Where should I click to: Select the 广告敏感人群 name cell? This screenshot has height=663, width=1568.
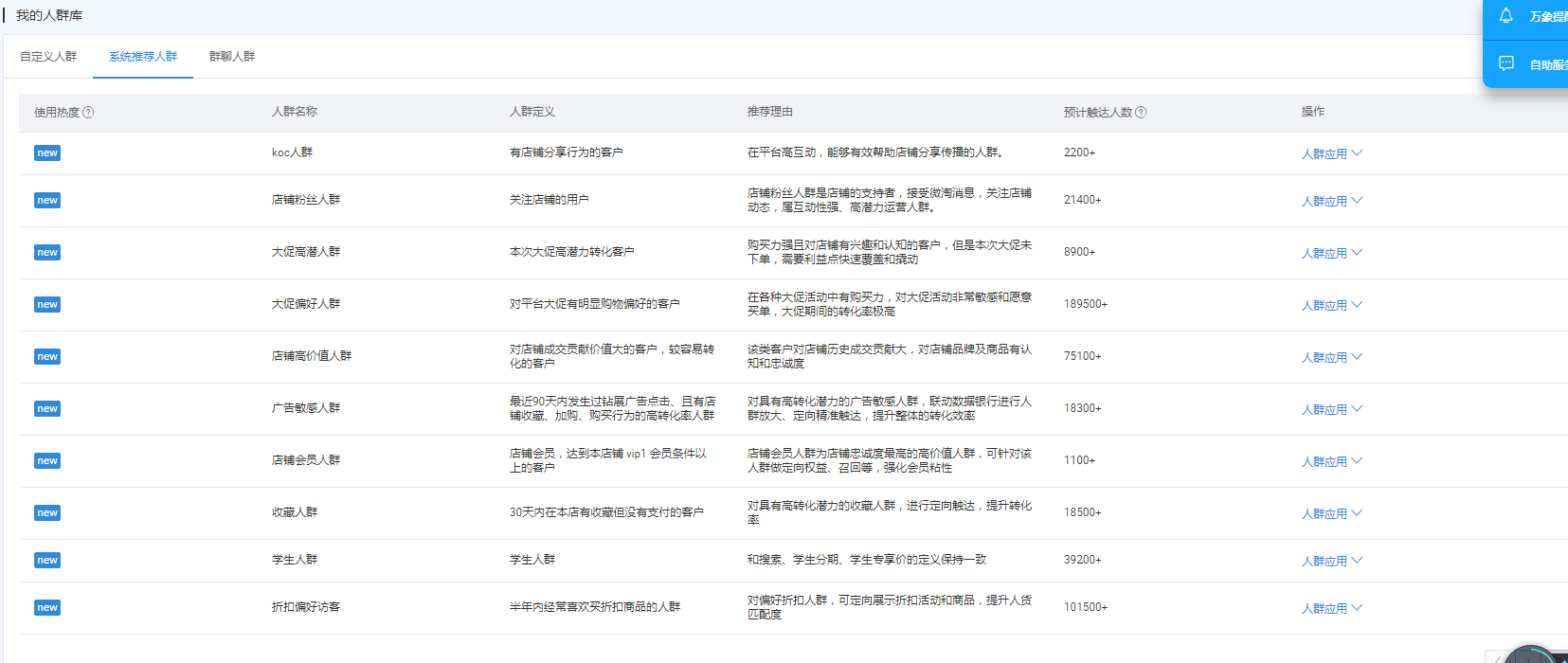pyautogui.click(x=306, y=408)
